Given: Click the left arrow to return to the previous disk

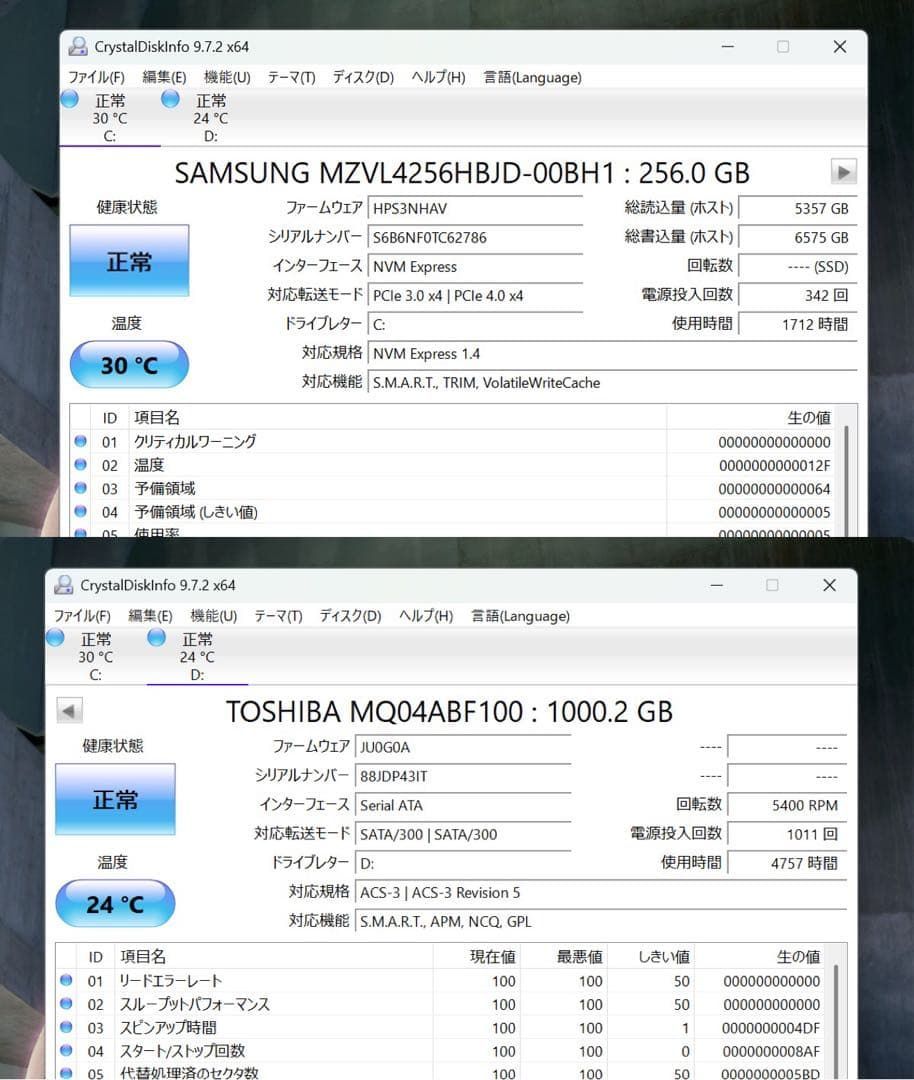Looking at the screenshot, I should click(x=68, y=710).
